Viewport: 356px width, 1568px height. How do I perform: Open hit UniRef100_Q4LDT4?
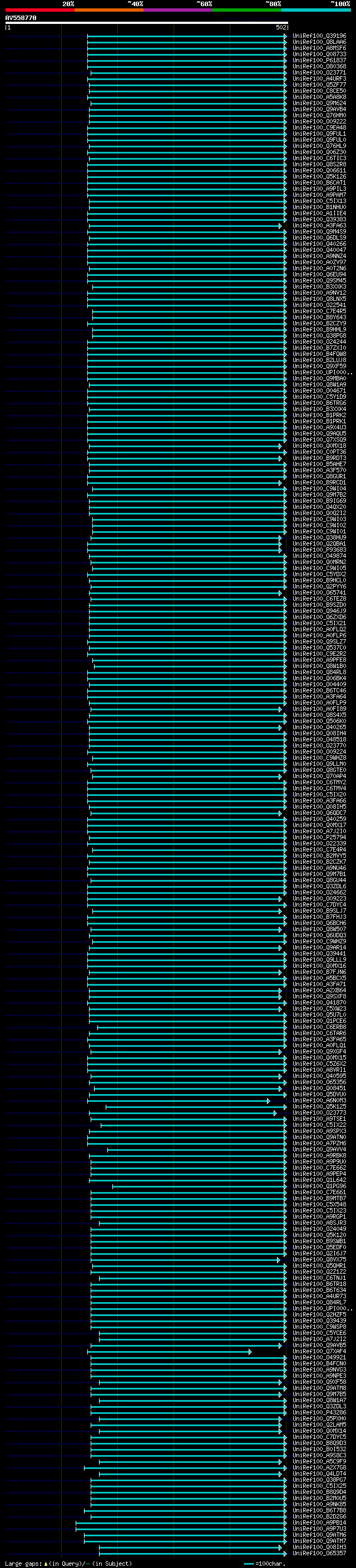[x=319, y=1473]
